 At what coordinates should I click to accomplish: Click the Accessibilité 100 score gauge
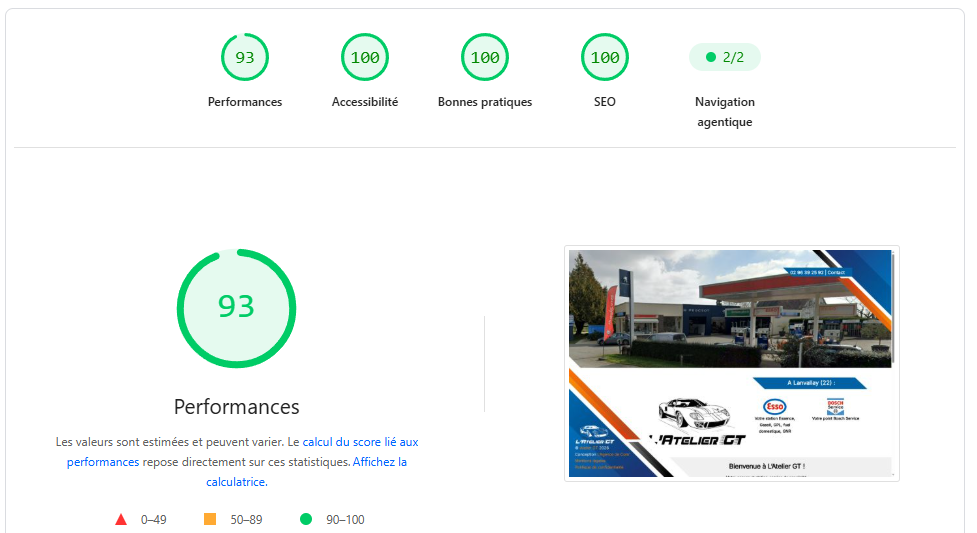[365, 57]
